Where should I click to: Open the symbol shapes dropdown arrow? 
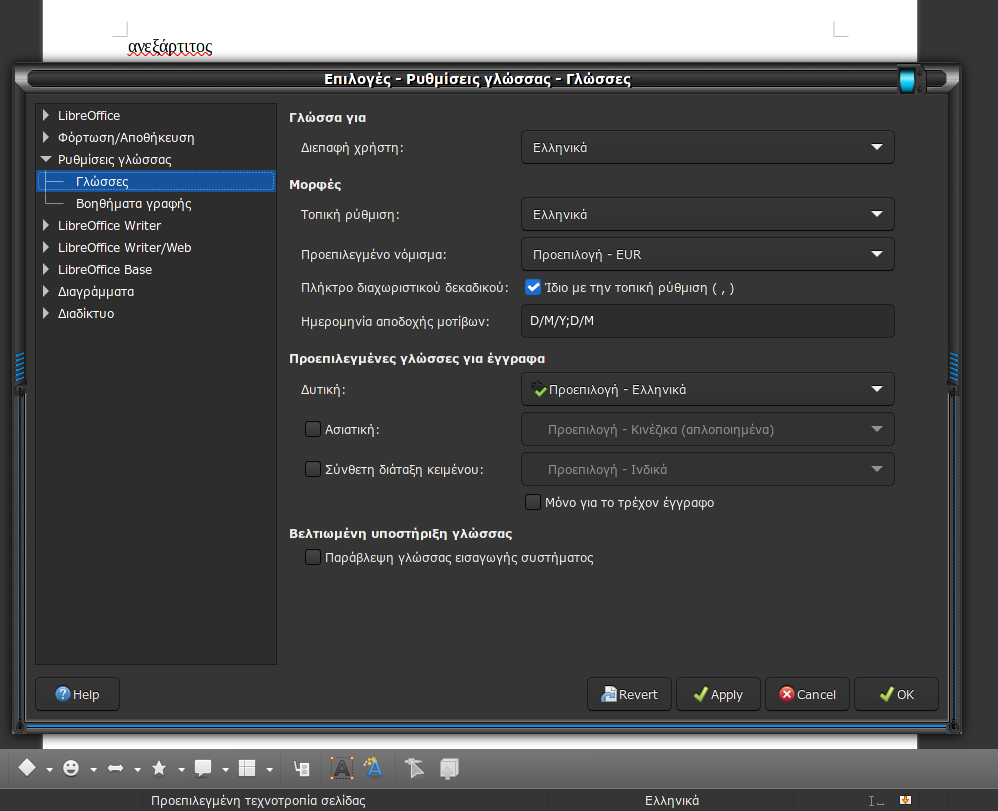click(93, 769)
